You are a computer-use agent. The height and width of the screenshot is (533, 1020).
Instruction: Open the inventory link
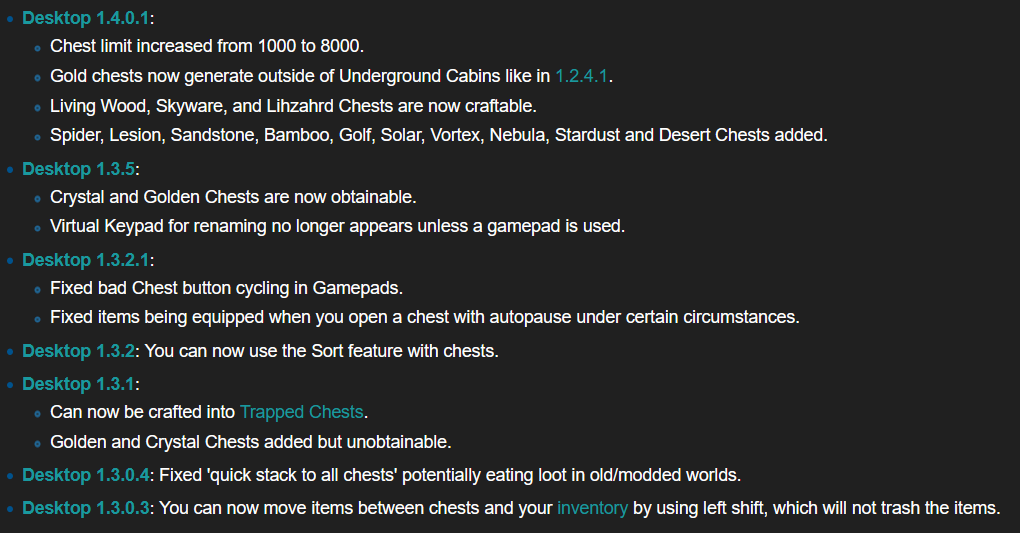click(593, 508)
